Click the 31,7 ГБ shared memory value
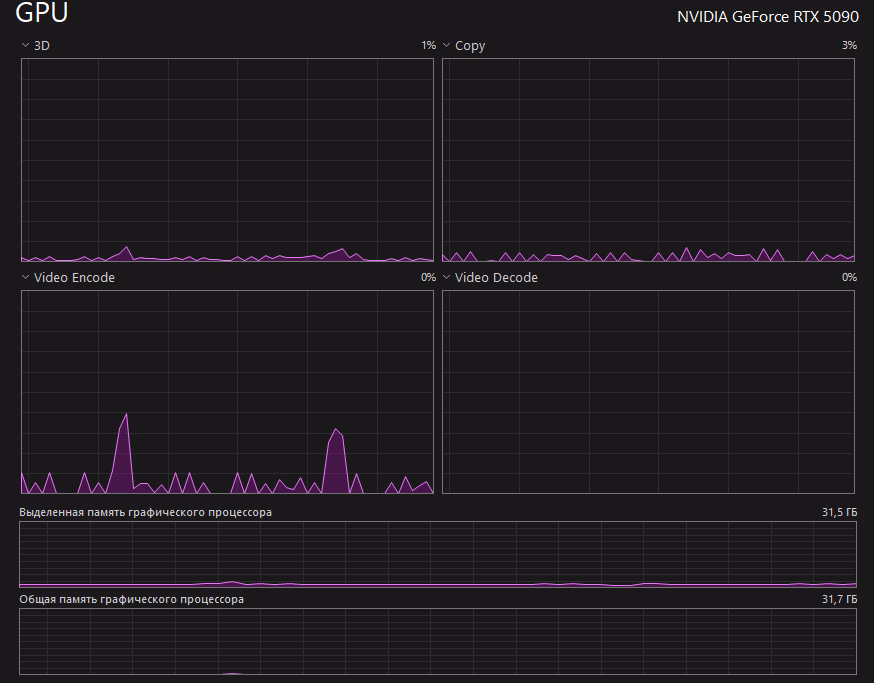Image resolution: width=874 pixels, height=683 pixels. (839, 599)
